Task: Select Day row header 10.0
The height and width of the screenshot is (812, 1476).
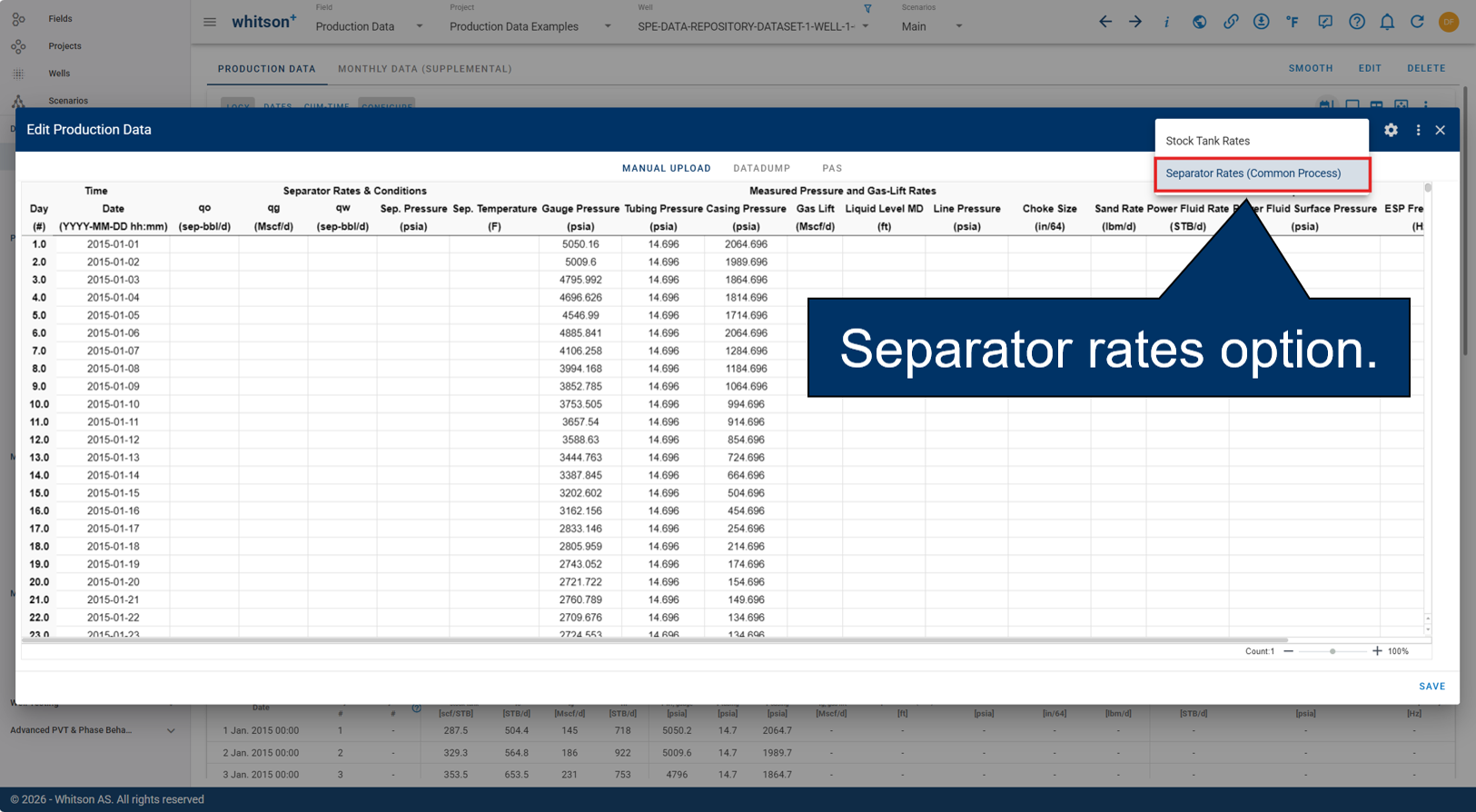Action: [39, 404]
